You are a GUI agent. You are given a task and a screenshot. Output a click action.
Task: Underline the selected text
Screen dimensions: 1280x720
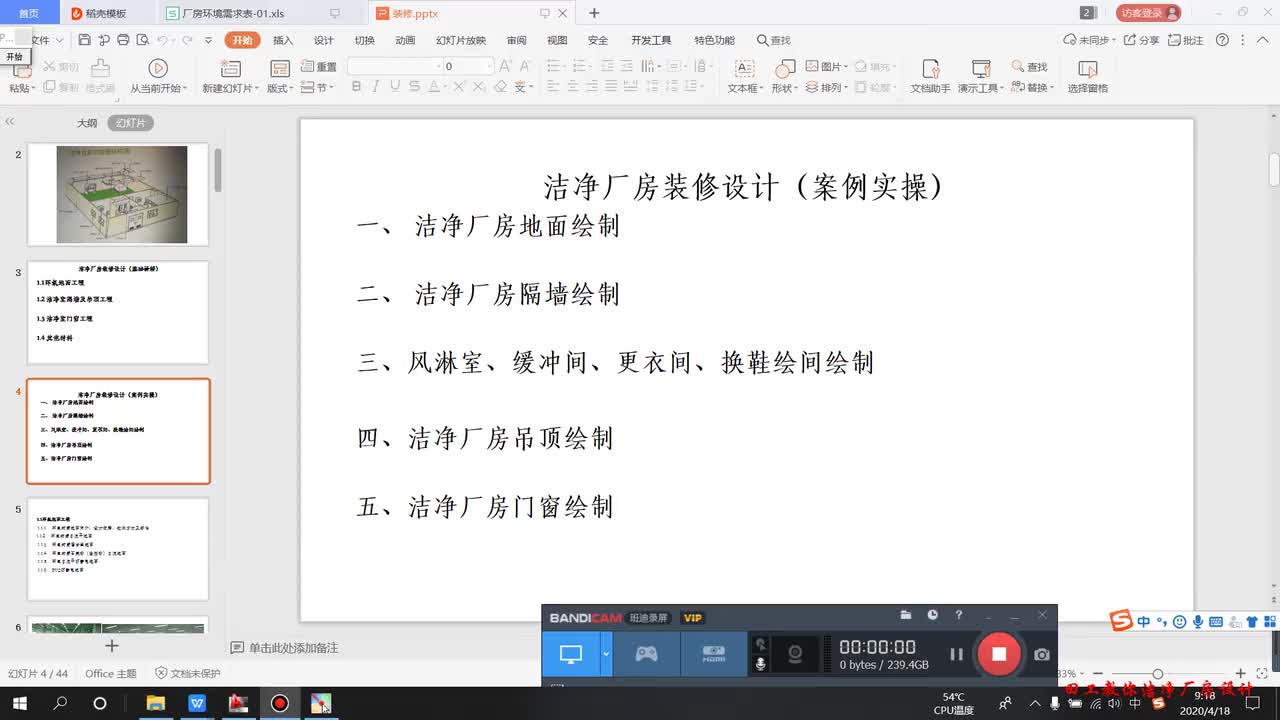(x=395, y=87)
